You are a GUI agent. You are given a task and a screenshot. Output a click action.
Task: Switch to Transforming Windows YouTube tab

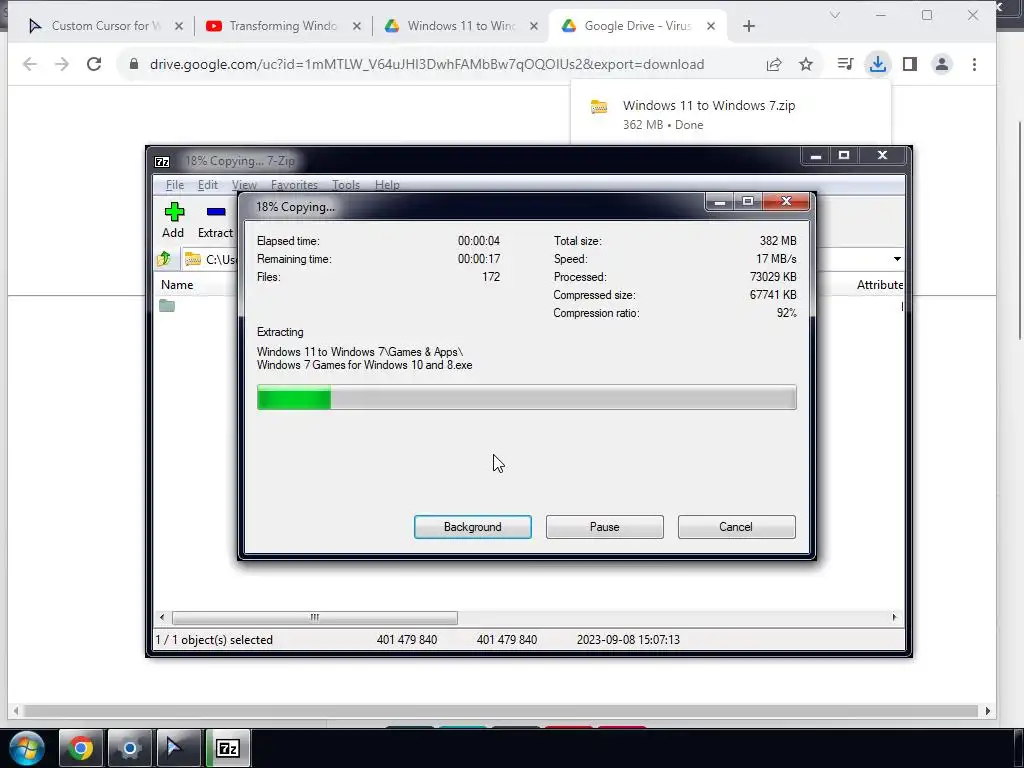[281, 26]
